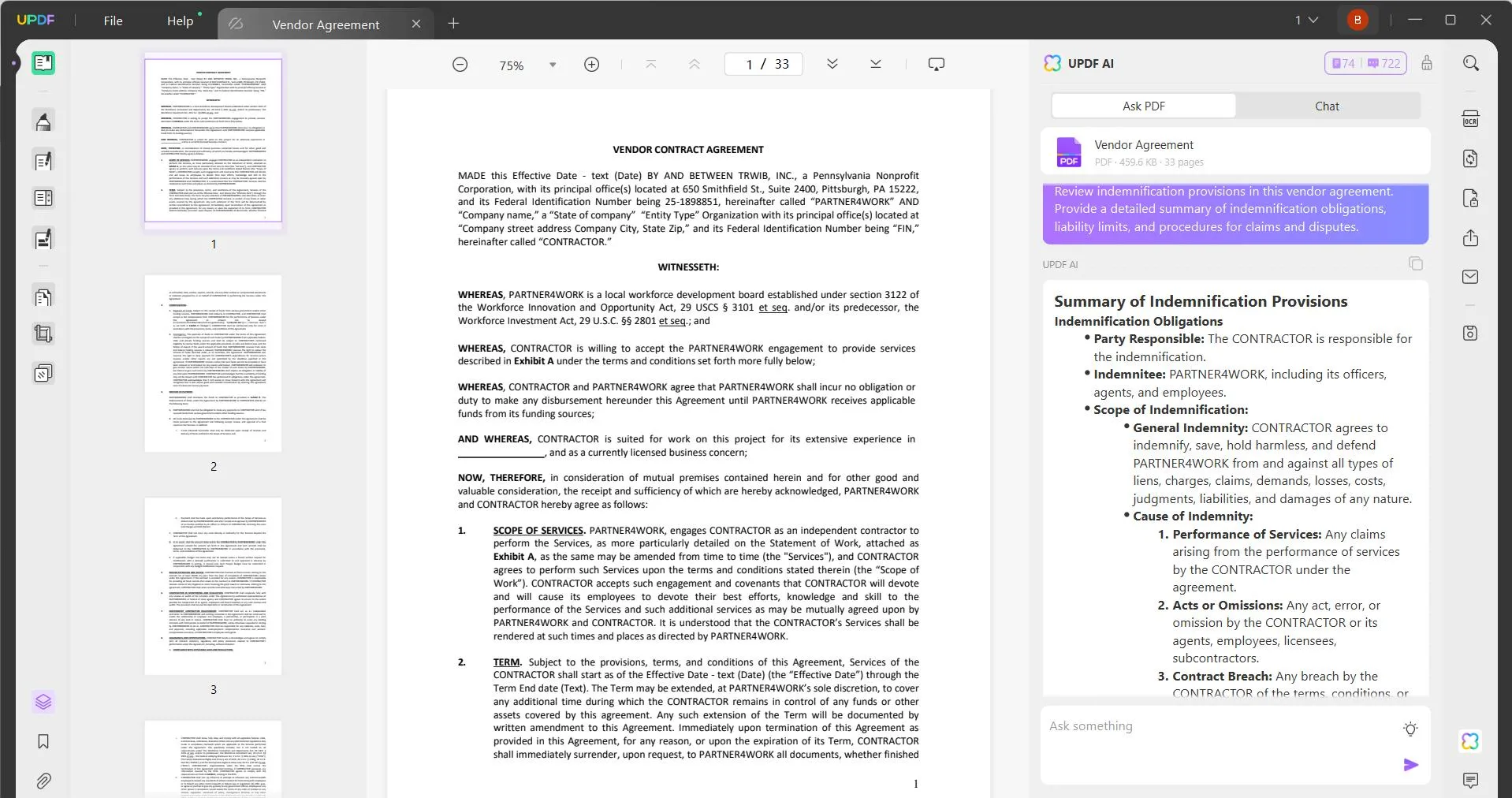Click the zoom in plus icon

pyautogui.click(x=591, y=65)
